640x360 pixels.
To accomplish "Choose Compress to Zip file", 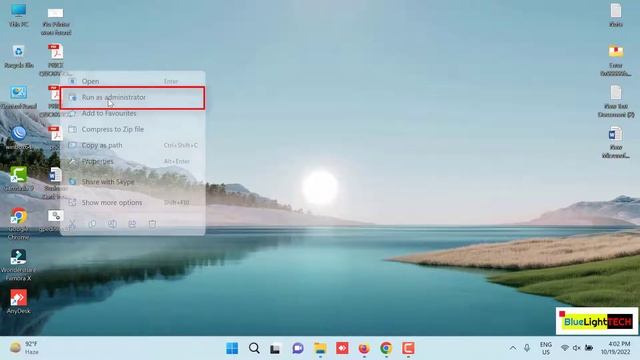I will tap(133, 129).
